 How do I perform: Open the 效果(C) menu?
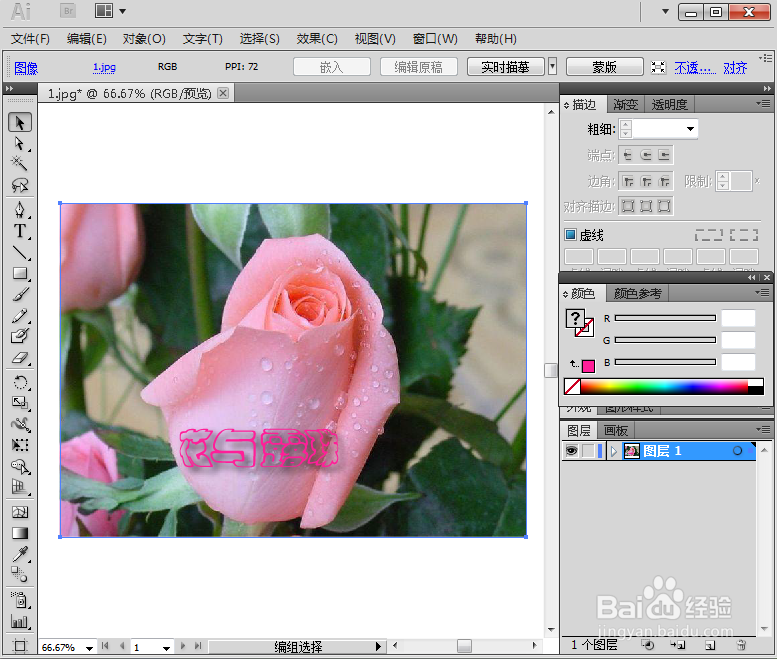pyautogui.click(x=317, y=39)
